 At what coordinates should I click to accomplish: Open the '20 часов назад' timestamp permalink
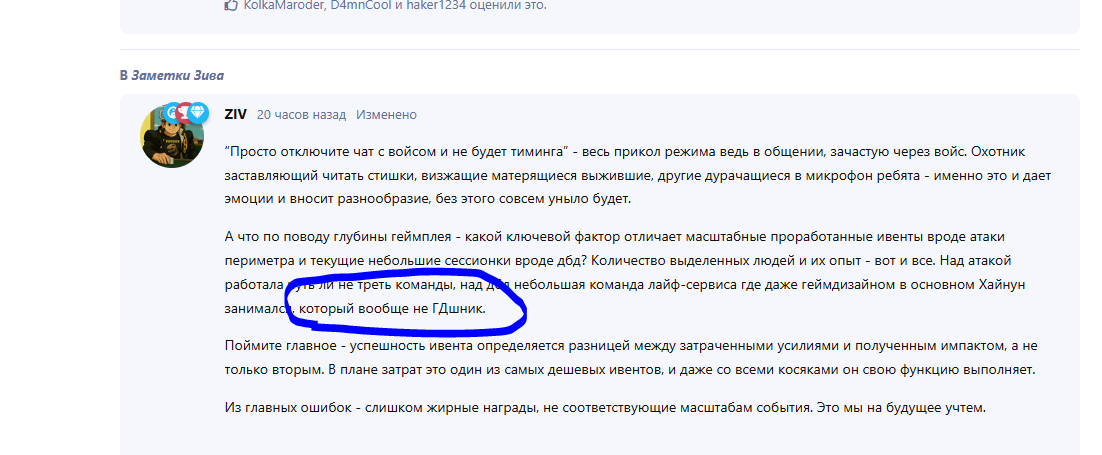(x=301, y=115)
